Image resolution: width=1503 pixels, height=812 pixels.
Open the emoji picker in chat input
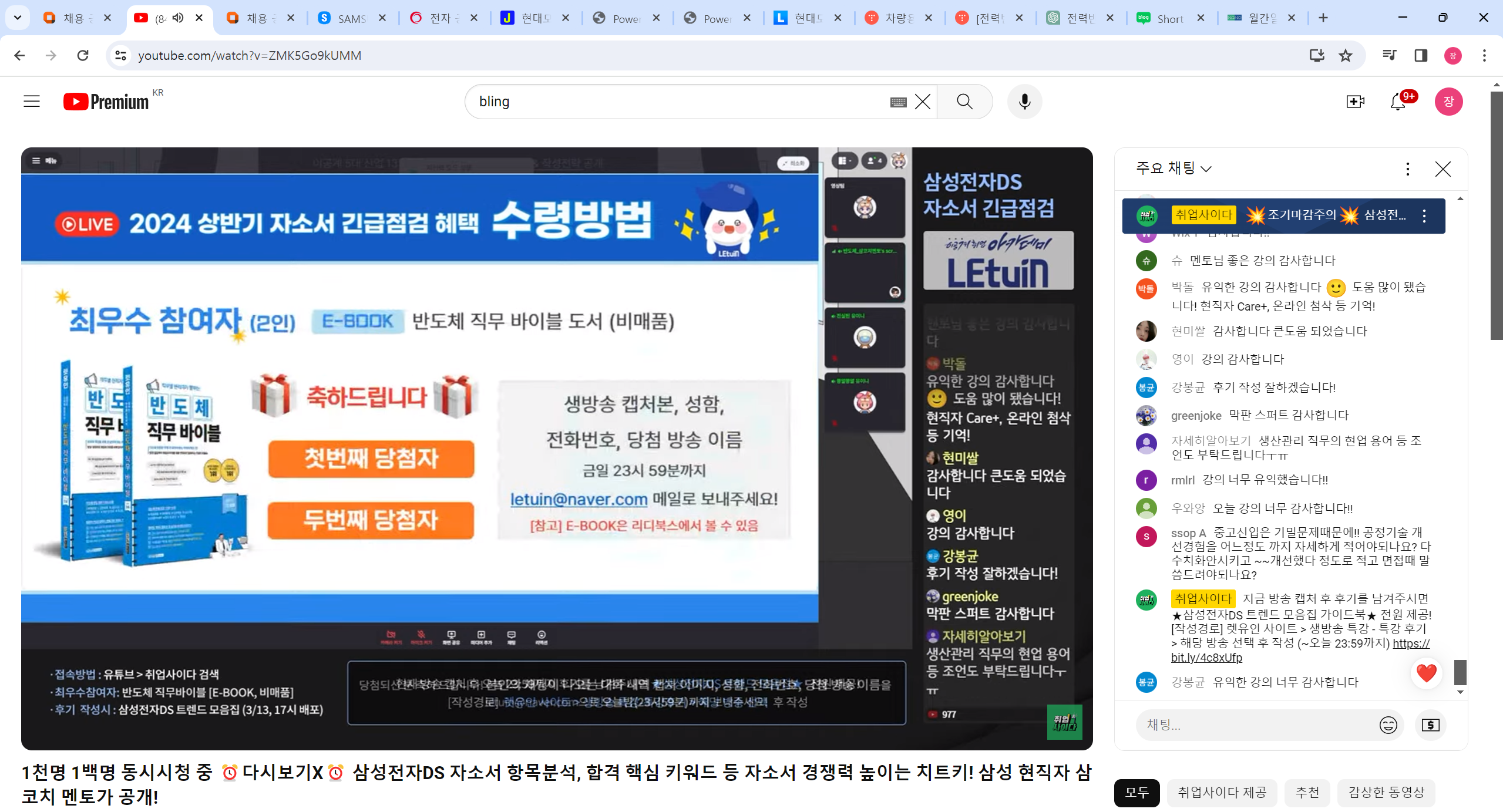[x=1388, y=725]
